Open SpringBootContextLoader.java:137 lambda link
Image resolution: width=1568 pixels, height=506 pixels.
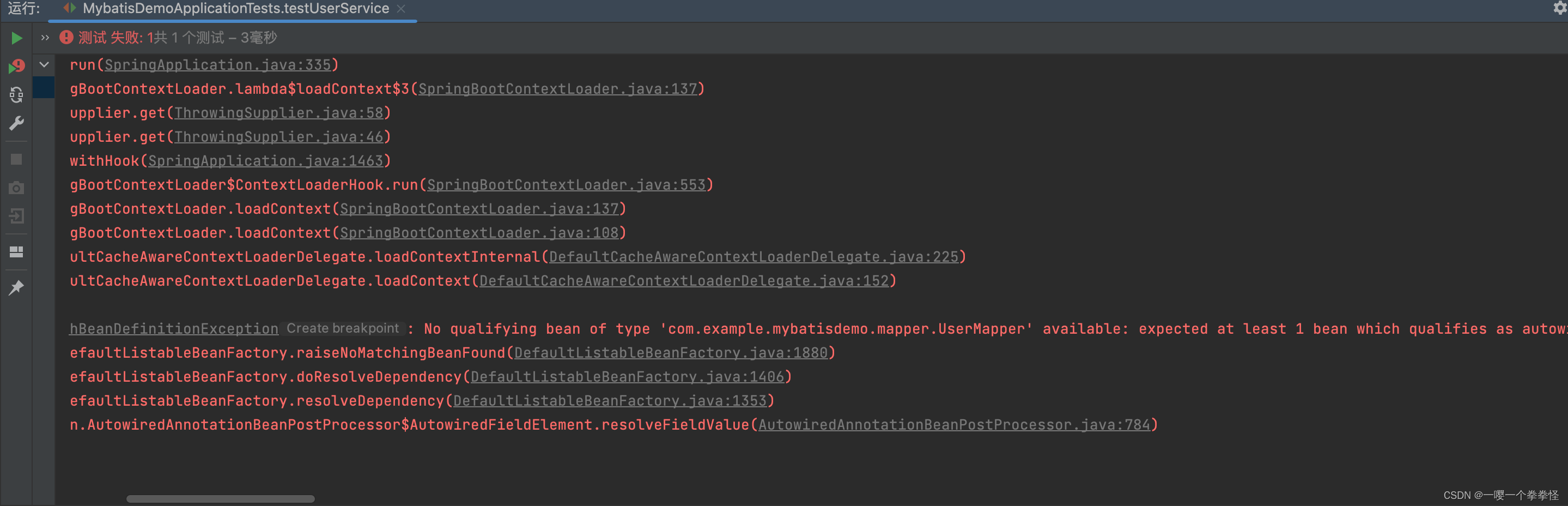click(557, 89)
